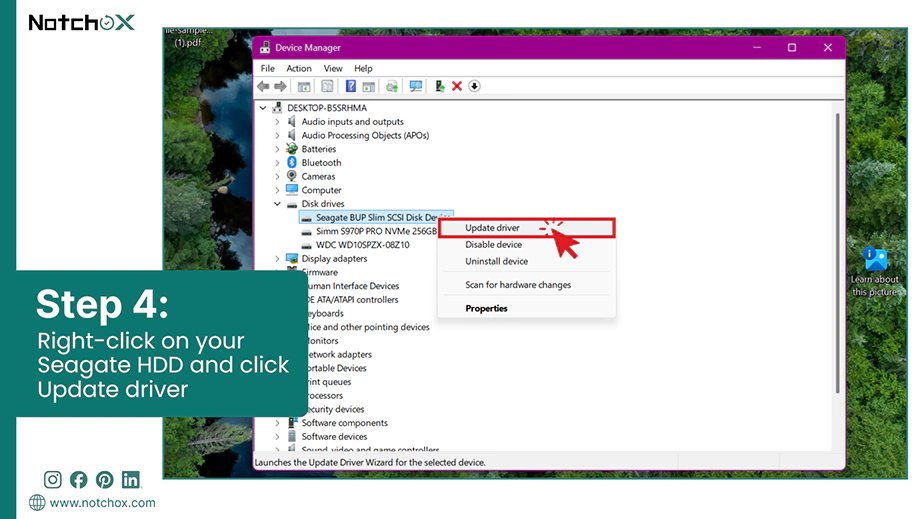The height and width of the screenshot is (519, 922).
Task: Collapse the Disk drives category
Action: coord(277,204)
